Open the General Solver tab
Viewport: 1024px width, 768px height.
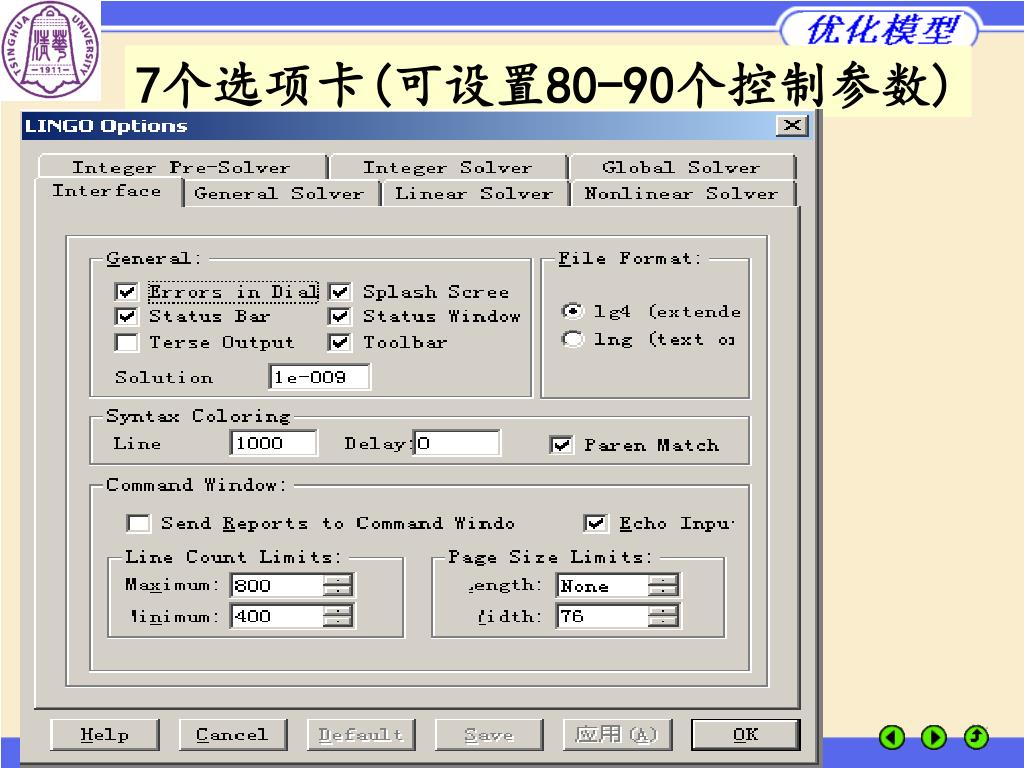pos(280,194)
